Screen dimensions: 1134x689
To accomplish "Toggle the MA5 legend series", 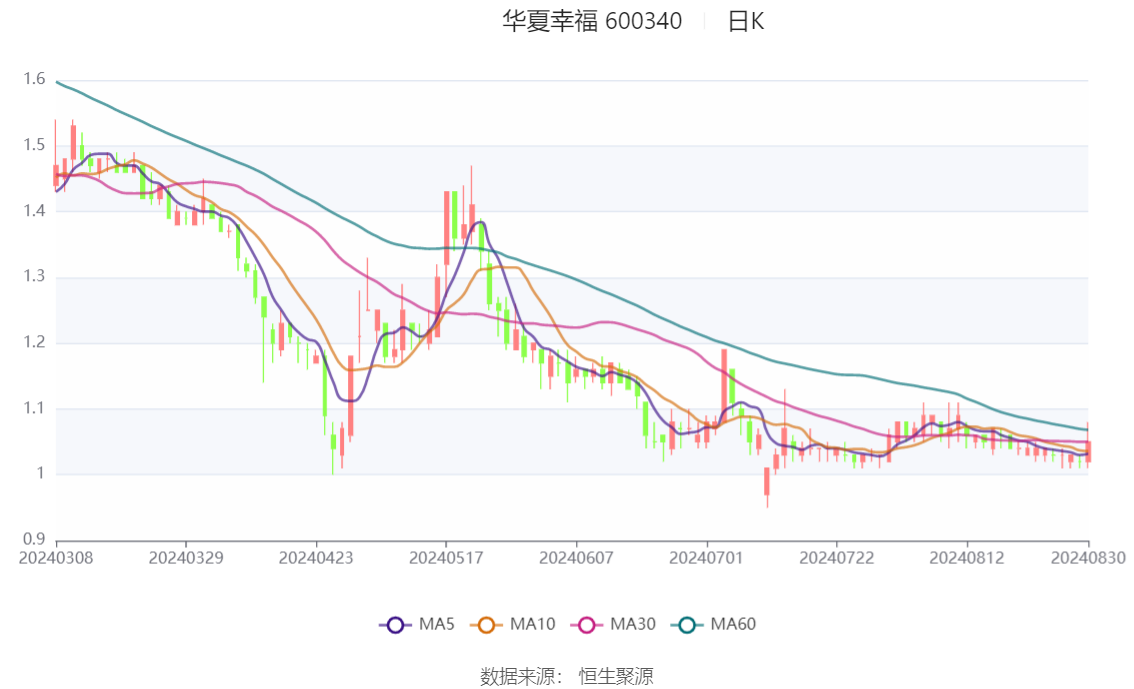I will coord(417,625).
